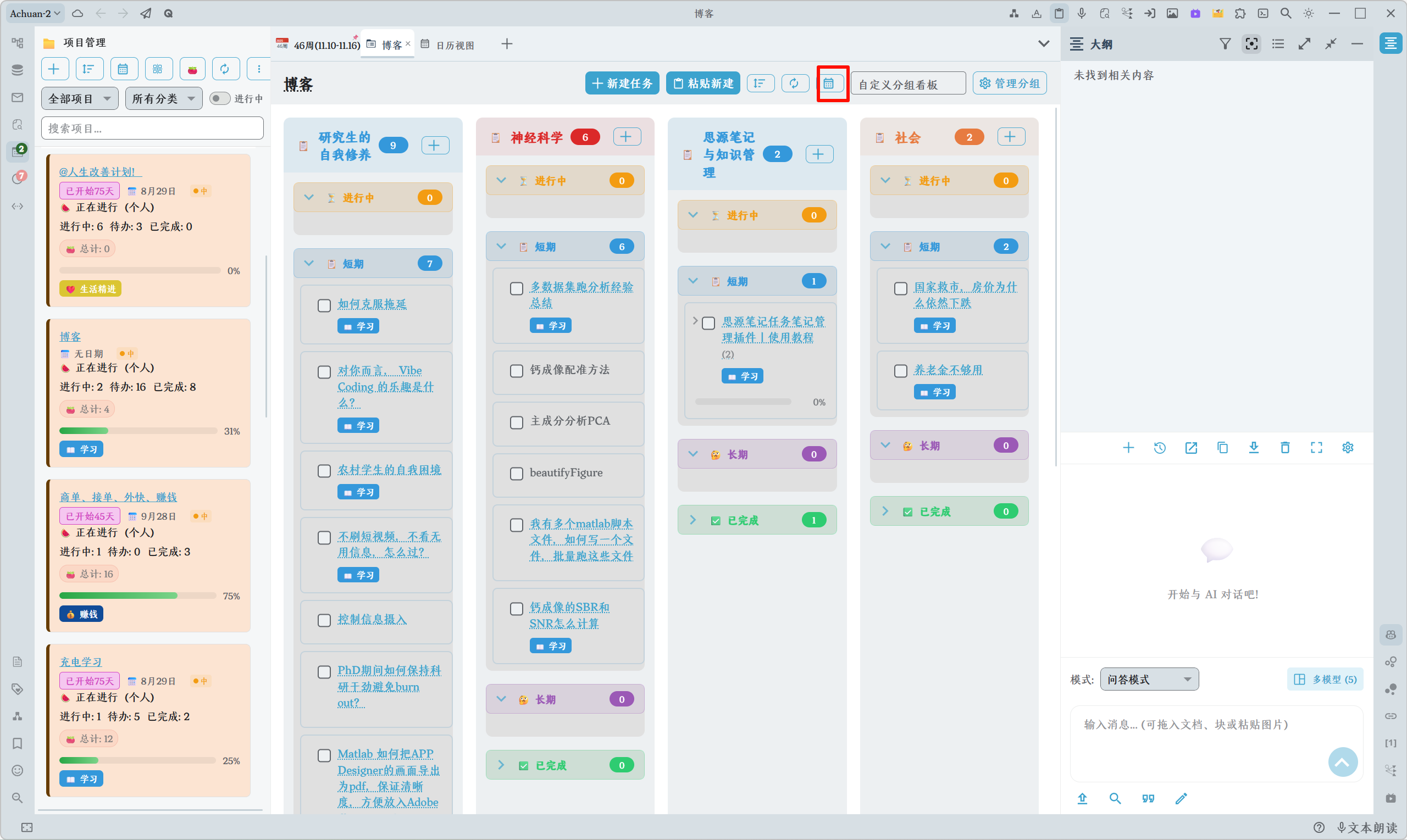Expand 已完成 group in 思源笔记 column

coord(693,520)
